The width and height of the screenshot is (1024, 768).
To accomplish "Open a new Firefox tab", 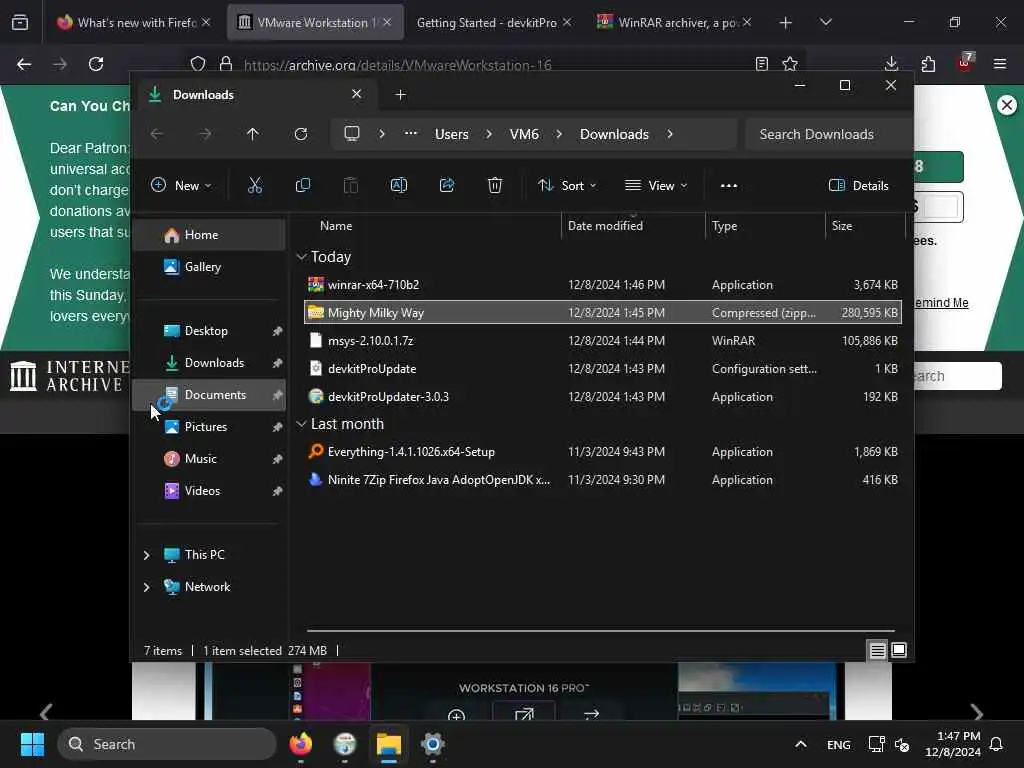I will (786, 23).
